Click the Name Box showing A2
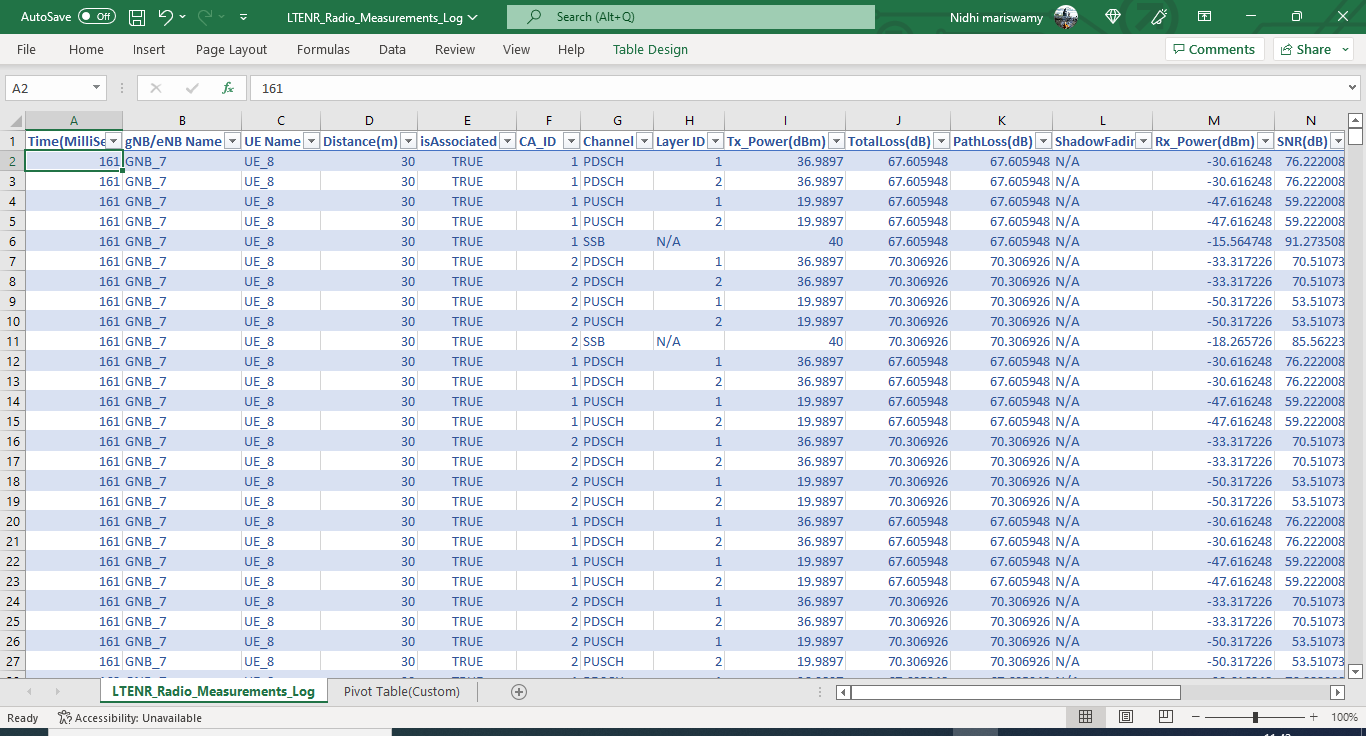 tap(47, 88)
